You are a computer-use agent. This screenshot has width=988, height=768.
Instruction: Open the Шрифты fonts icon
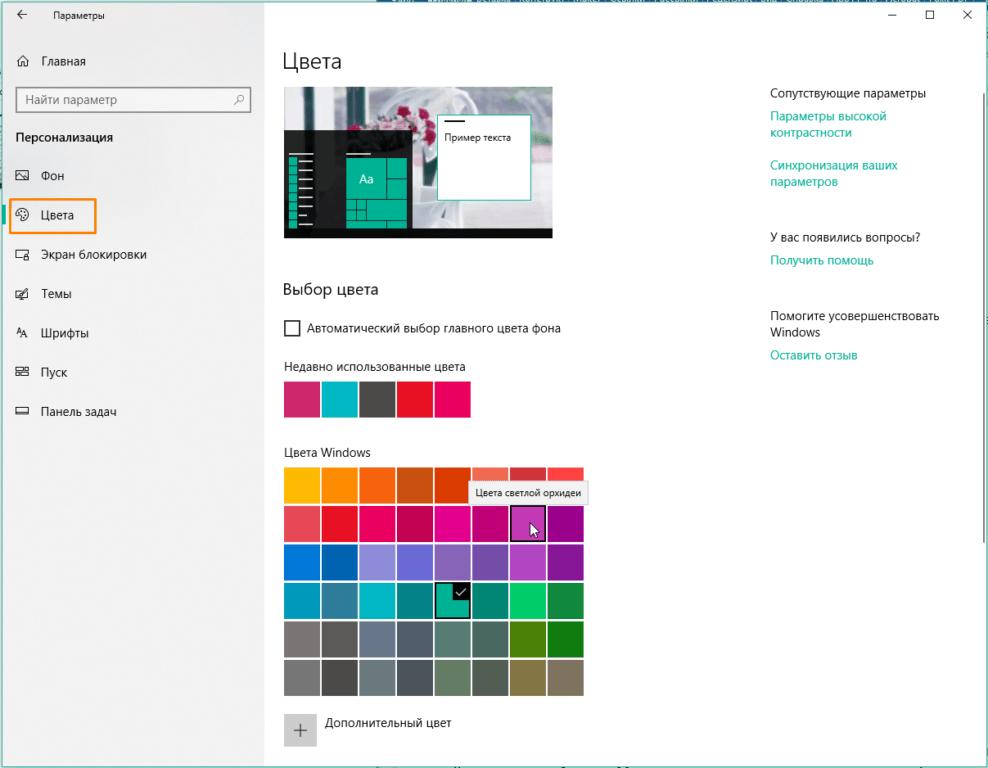[23, 333]
